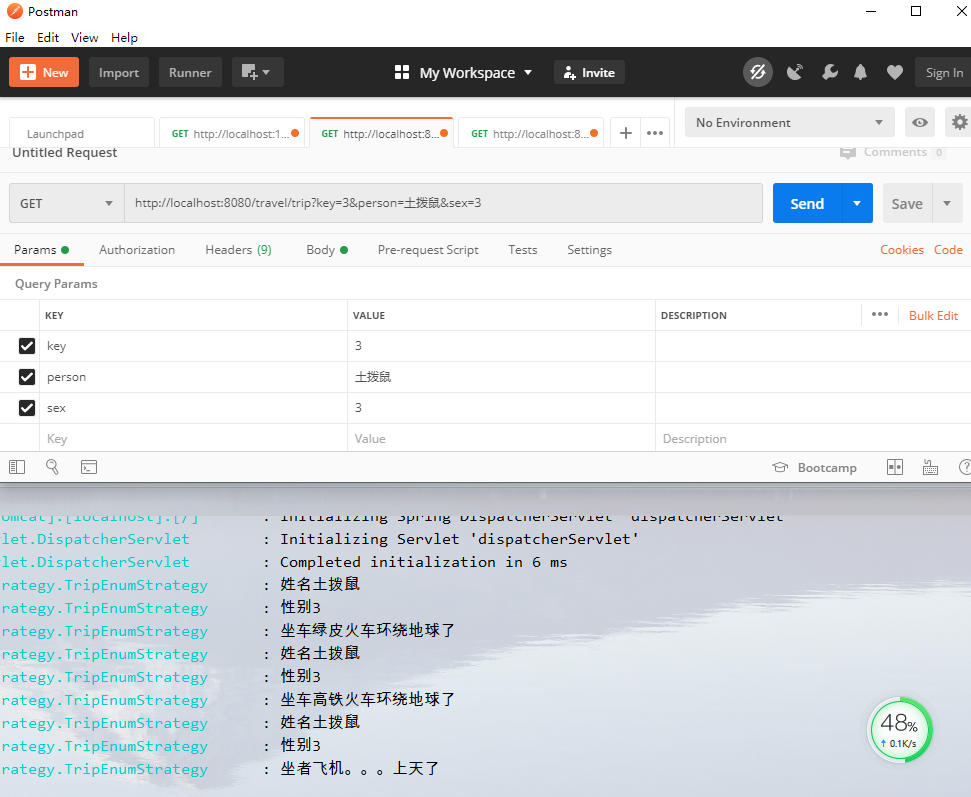Screen dimensions: 971x797
Task: Click the offline sync status icon
Action: pos(758,72)
